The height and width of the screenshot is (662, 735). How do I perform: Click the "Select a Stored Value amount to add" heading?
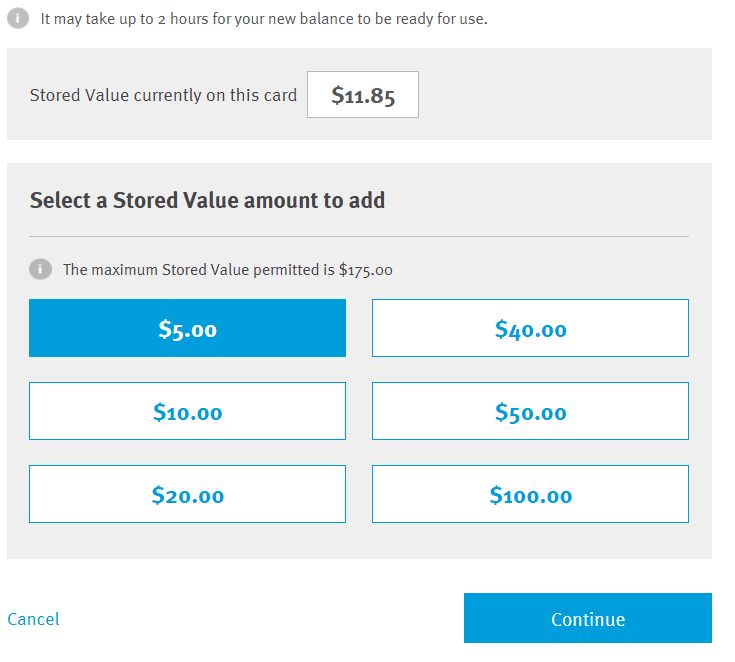[207, 200]
